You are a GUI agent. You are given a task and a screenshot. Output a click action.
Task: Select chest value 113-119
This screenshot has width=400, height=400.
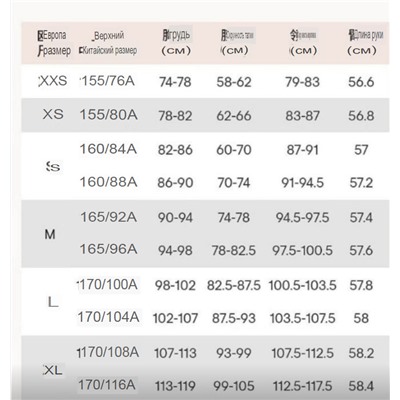click(x=175, y=386)
